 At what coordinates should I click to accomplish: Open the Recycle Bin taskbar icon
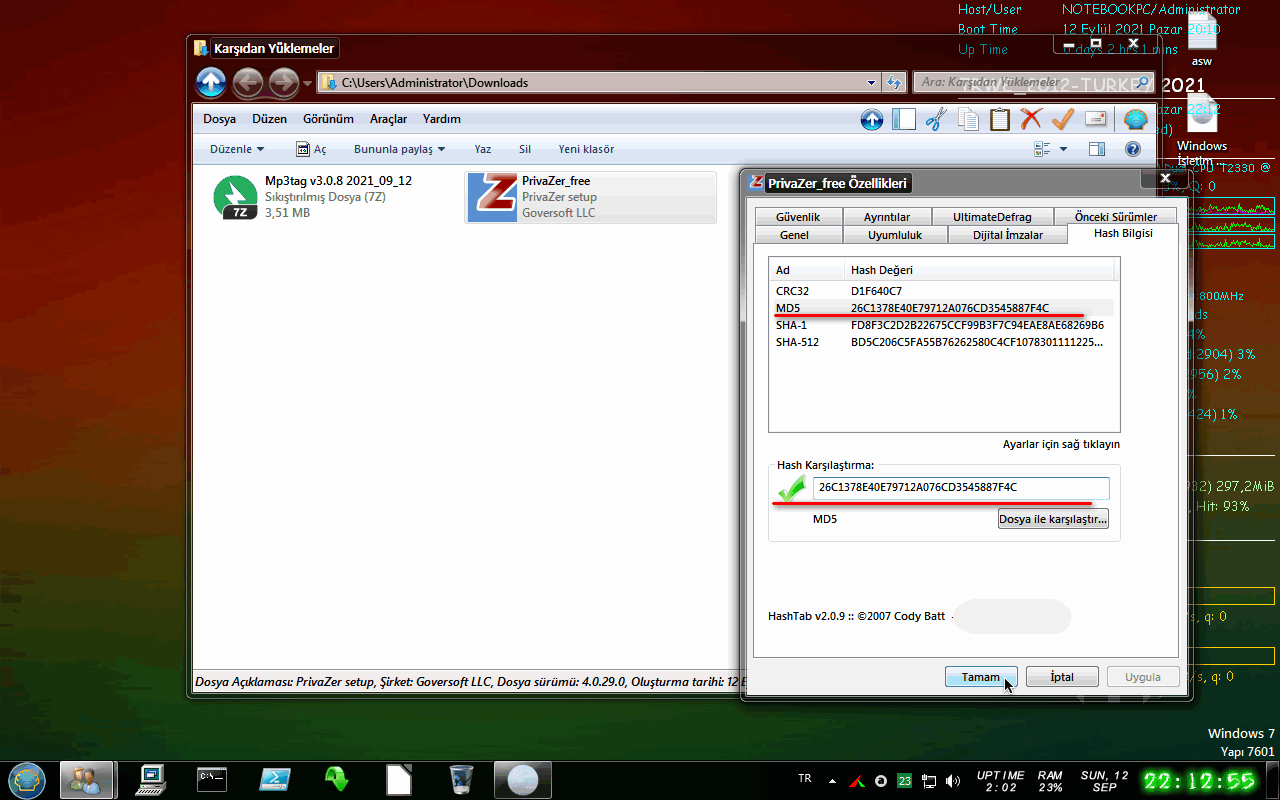[461, 779]
